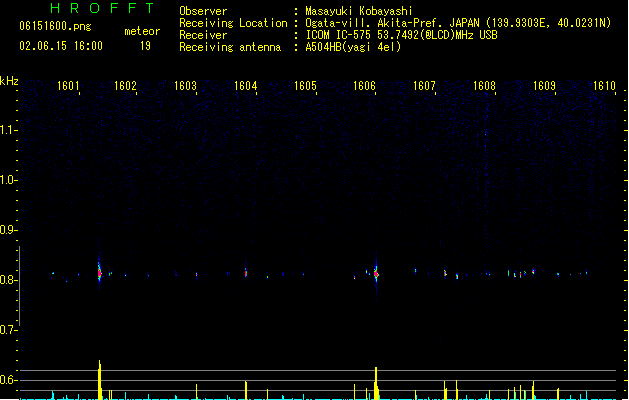Click the yellow power spike at 1606

pos(376,383)
